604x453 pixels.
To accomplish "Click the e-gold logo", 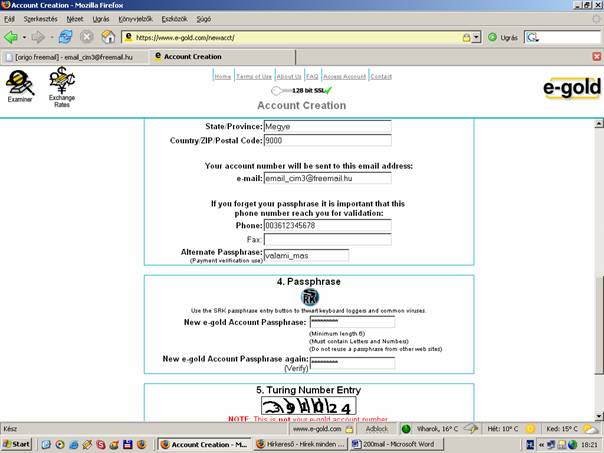I will pyautogui.click(x=571, y=89).
